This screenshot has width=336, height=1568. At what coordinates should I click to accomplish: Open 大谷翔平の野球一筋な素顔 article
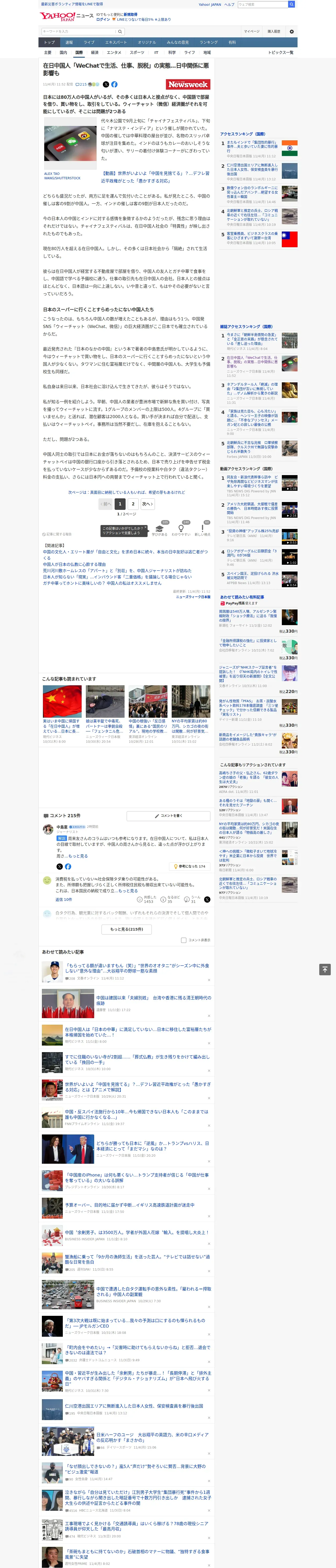(137, 969)
